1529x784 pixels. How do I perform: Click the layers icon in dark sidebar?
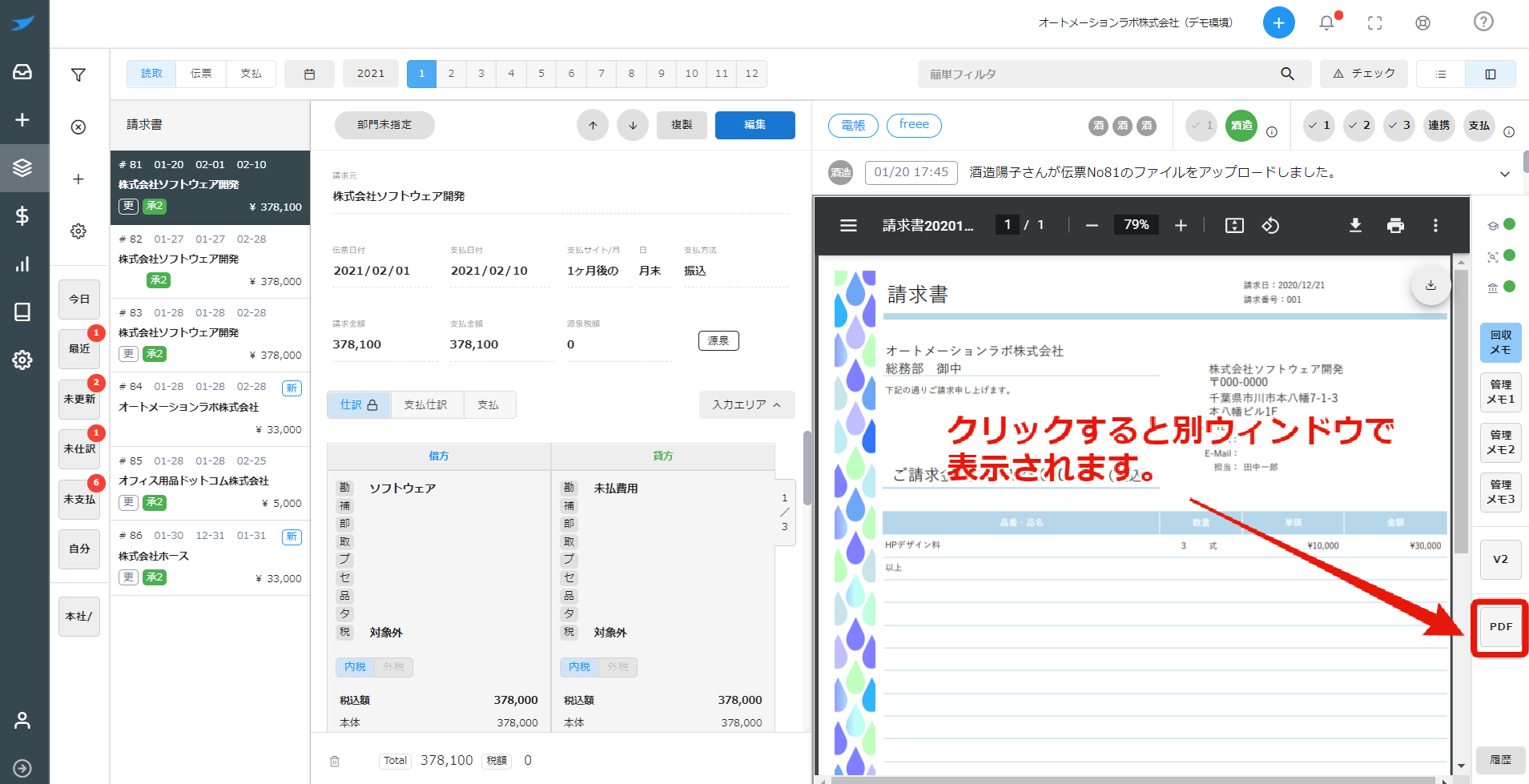click(22, 167)
